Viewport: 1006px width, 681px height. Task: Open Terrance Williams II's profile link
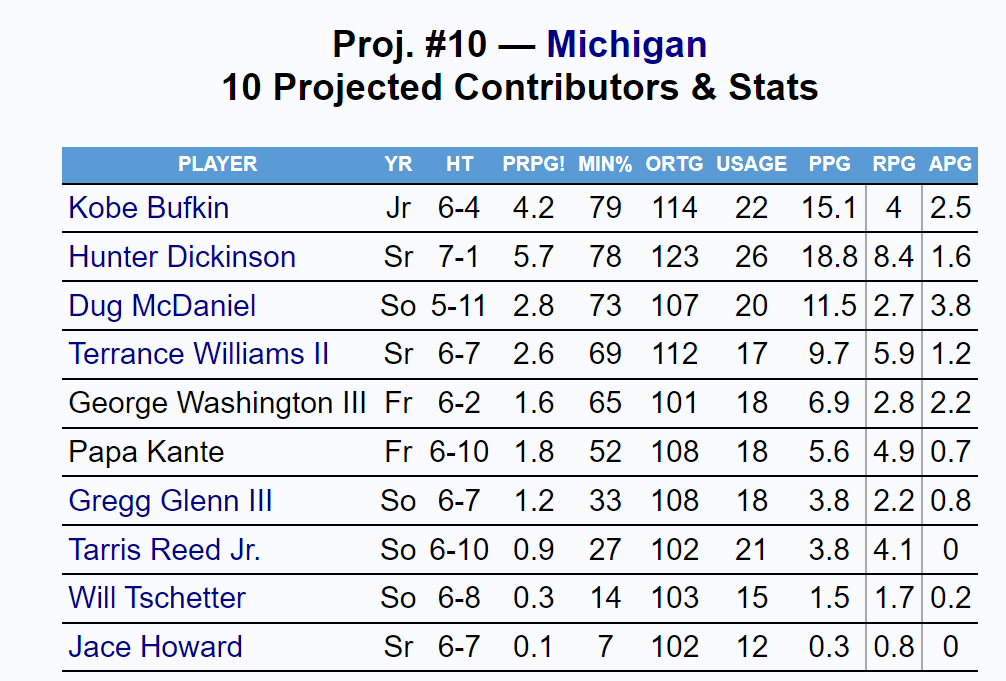click(x=198, y=354)
